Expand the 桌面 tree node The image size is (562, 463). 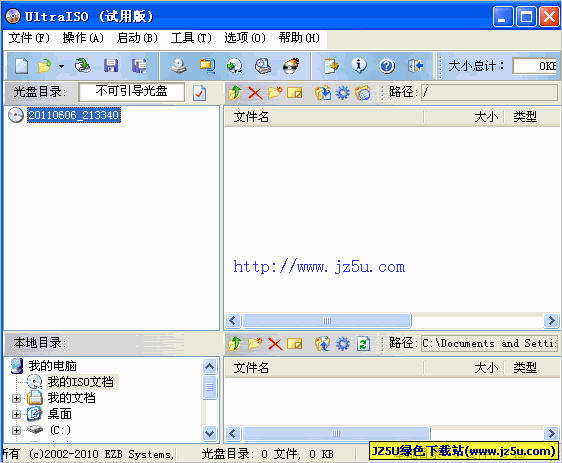point(16,414)
